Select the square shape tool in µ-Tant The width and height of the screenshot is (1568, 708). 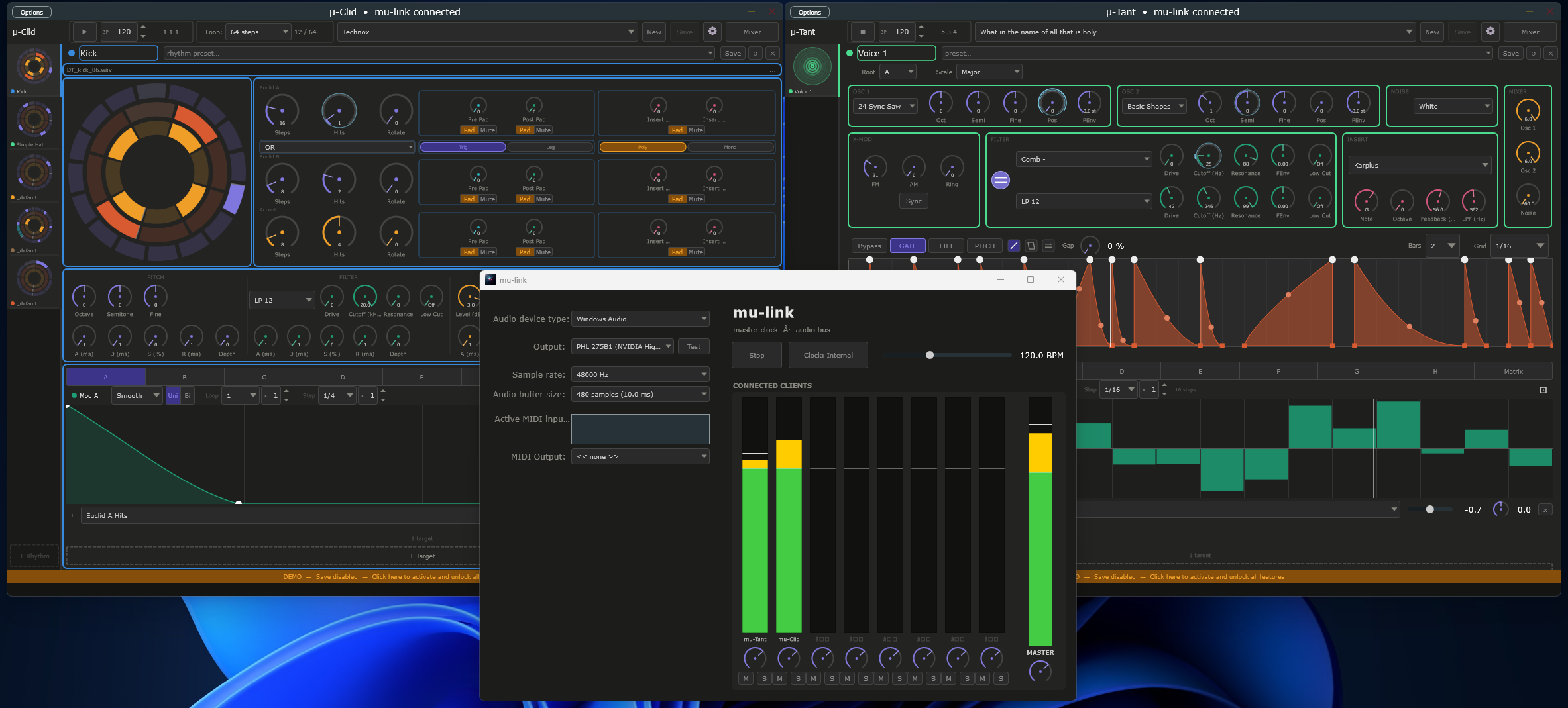(1031, 246)
